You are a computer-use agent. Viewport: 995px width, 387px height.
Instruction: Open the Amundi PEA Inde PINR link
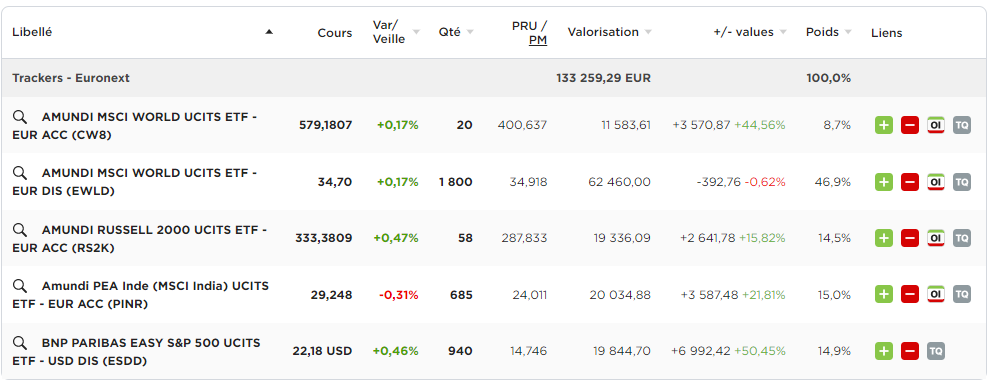140,295
